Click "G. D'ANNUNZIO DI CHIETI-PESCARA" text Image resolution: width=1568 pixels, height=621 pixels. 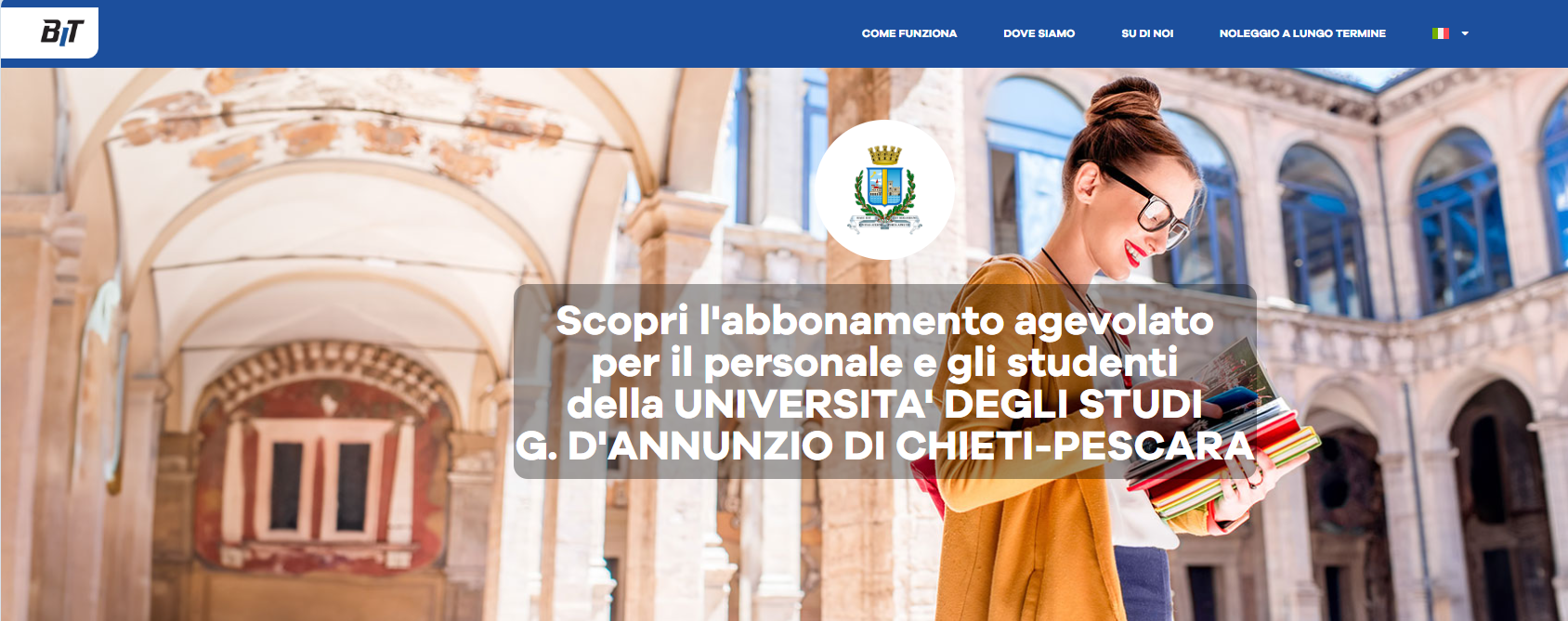point(884,446)
